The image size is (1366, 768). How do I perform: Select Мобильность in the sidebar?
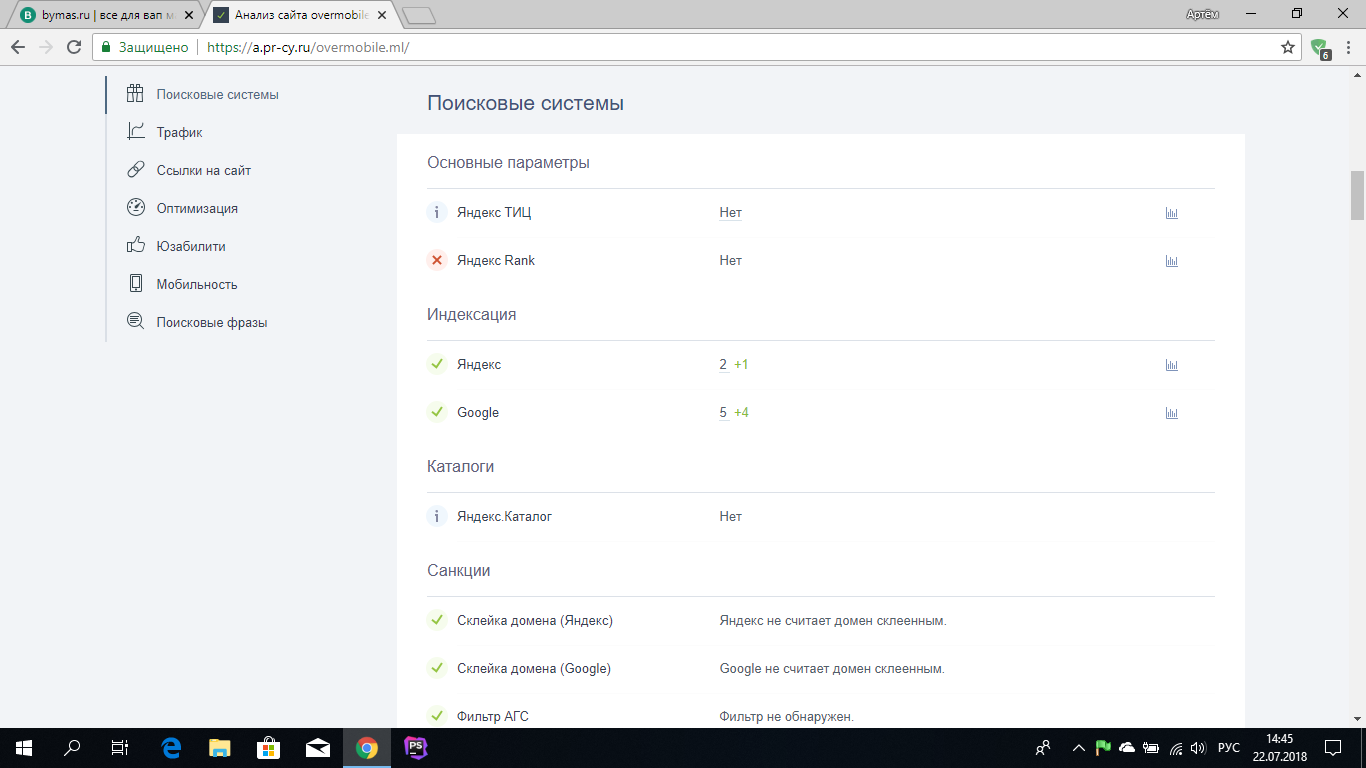click(197, 284)
